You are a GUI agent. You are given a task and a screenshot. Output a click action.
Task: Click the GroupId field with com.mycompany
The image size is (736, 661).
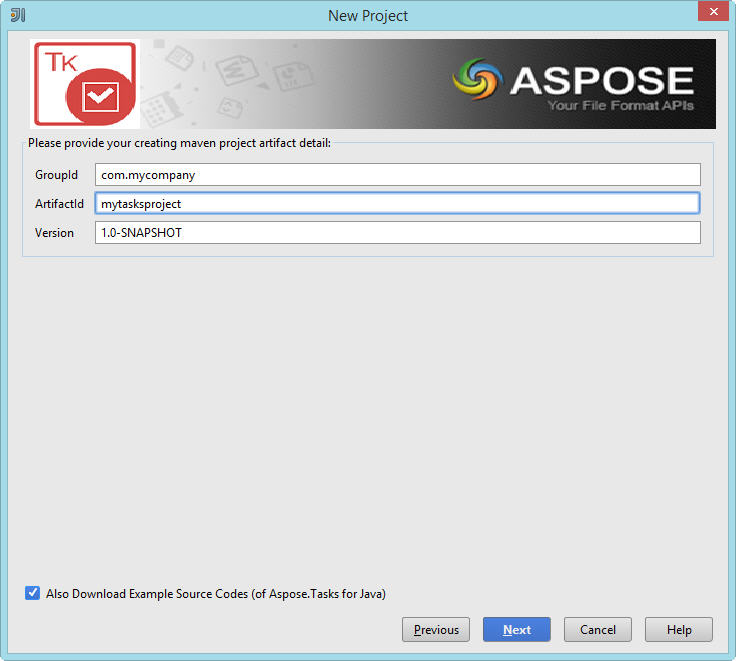pyautogui.click(x=397, y=174)
